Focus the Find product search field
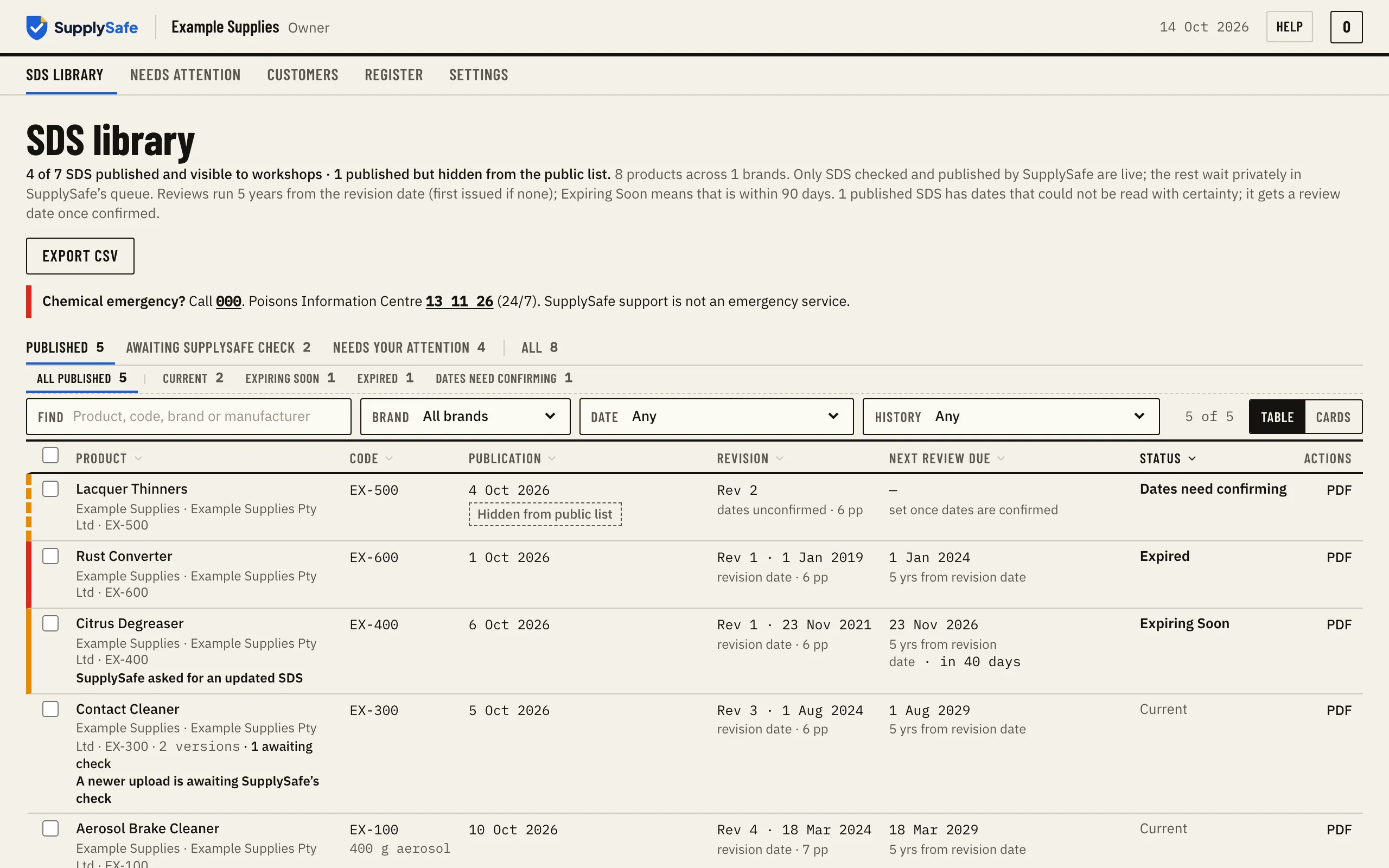Screen dimensions: 1389x868 pos(188,417)
